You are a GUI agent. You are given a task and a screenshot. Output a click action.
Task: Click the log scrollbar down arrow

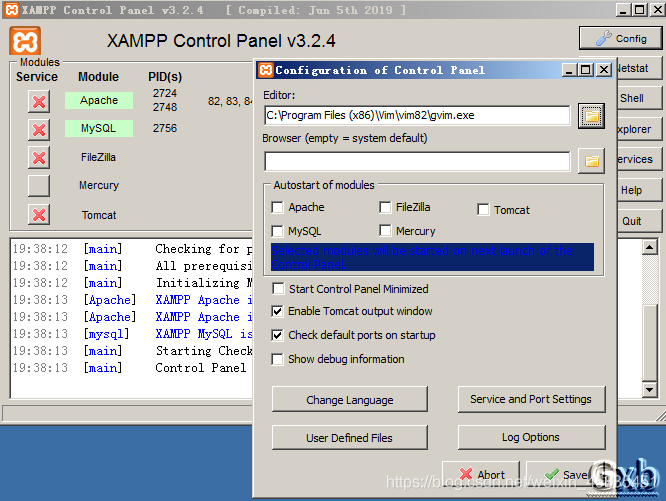pos(649,389)
